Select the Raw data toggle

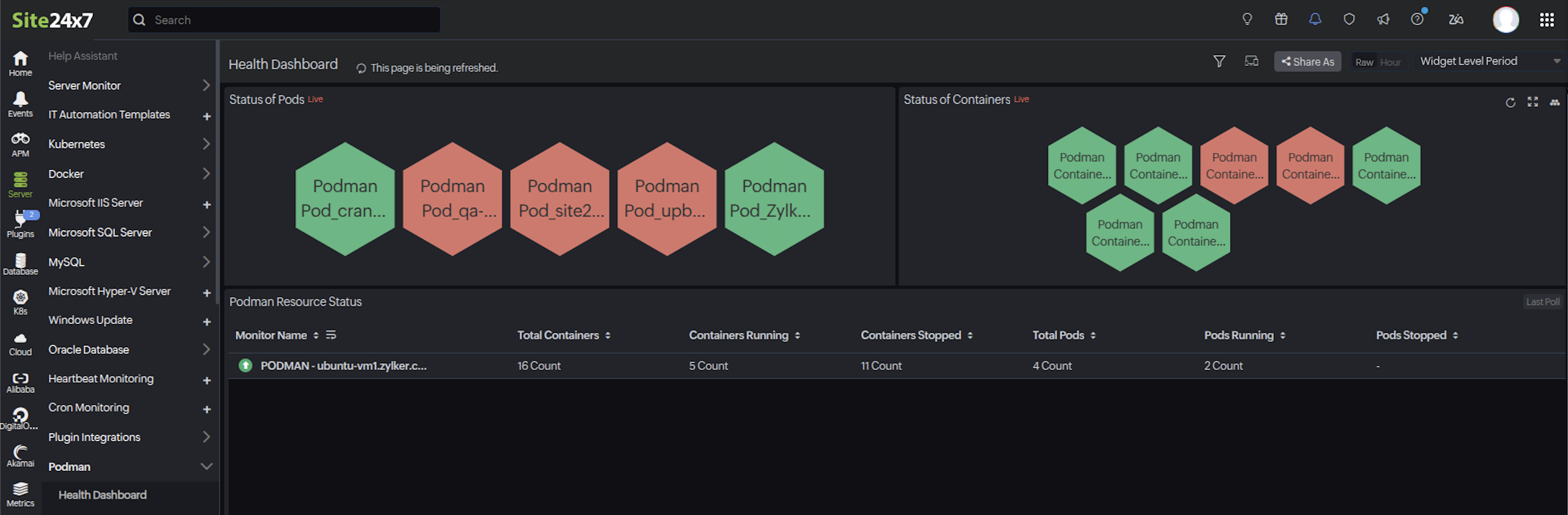(1364, 62)
